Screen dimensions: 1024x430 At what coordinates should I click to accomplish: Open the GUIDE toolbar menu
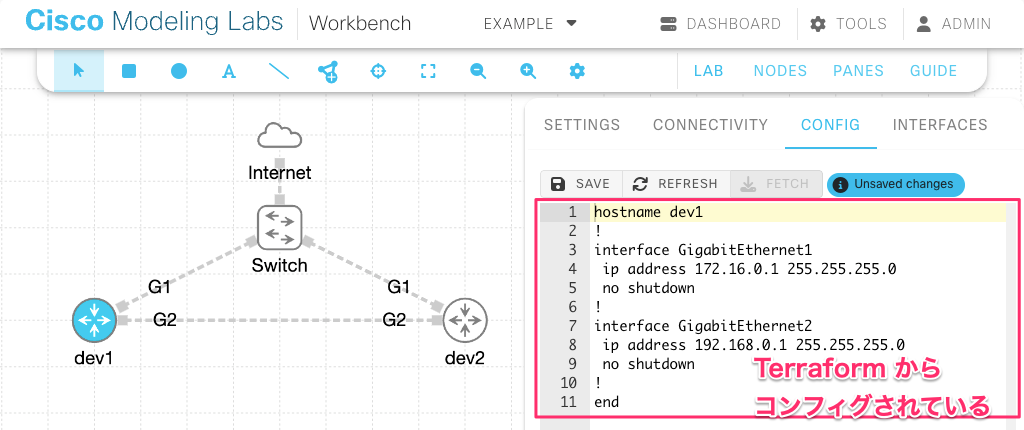933,71
